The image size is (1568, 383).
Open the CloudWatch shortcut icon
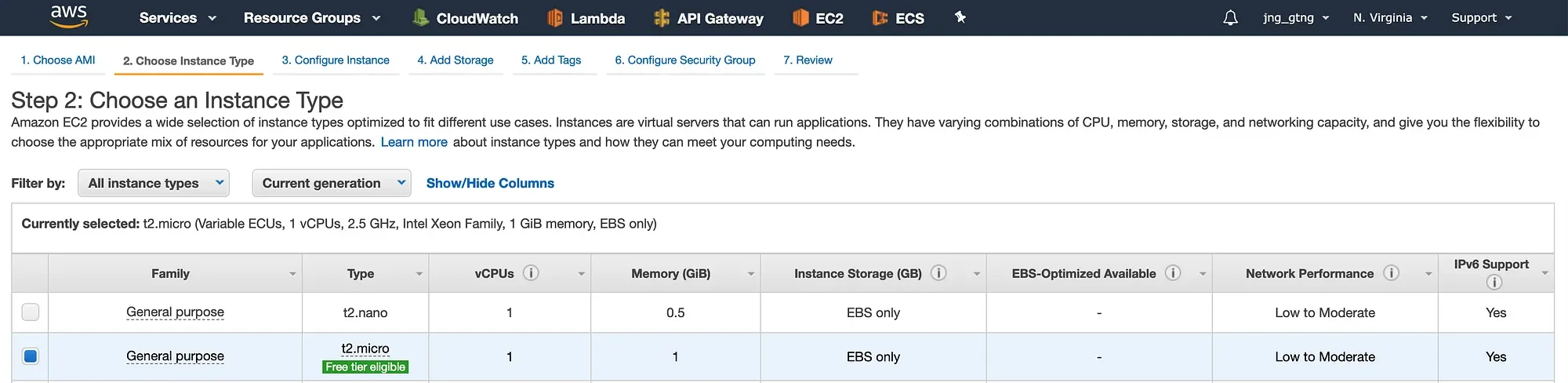coord(421,17)
